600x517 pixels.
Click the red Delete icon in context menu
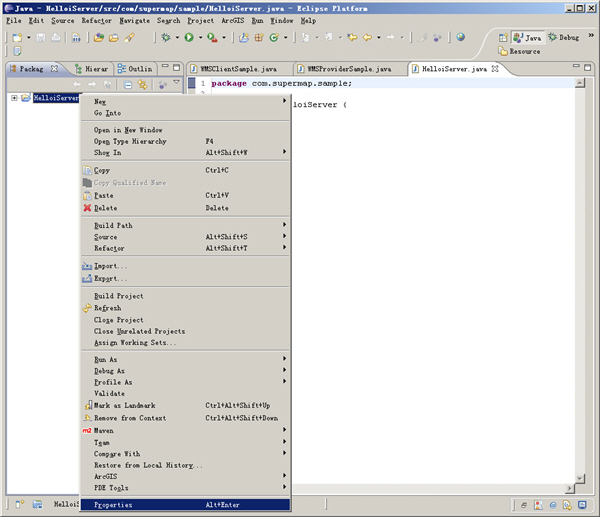click(86, 208)
